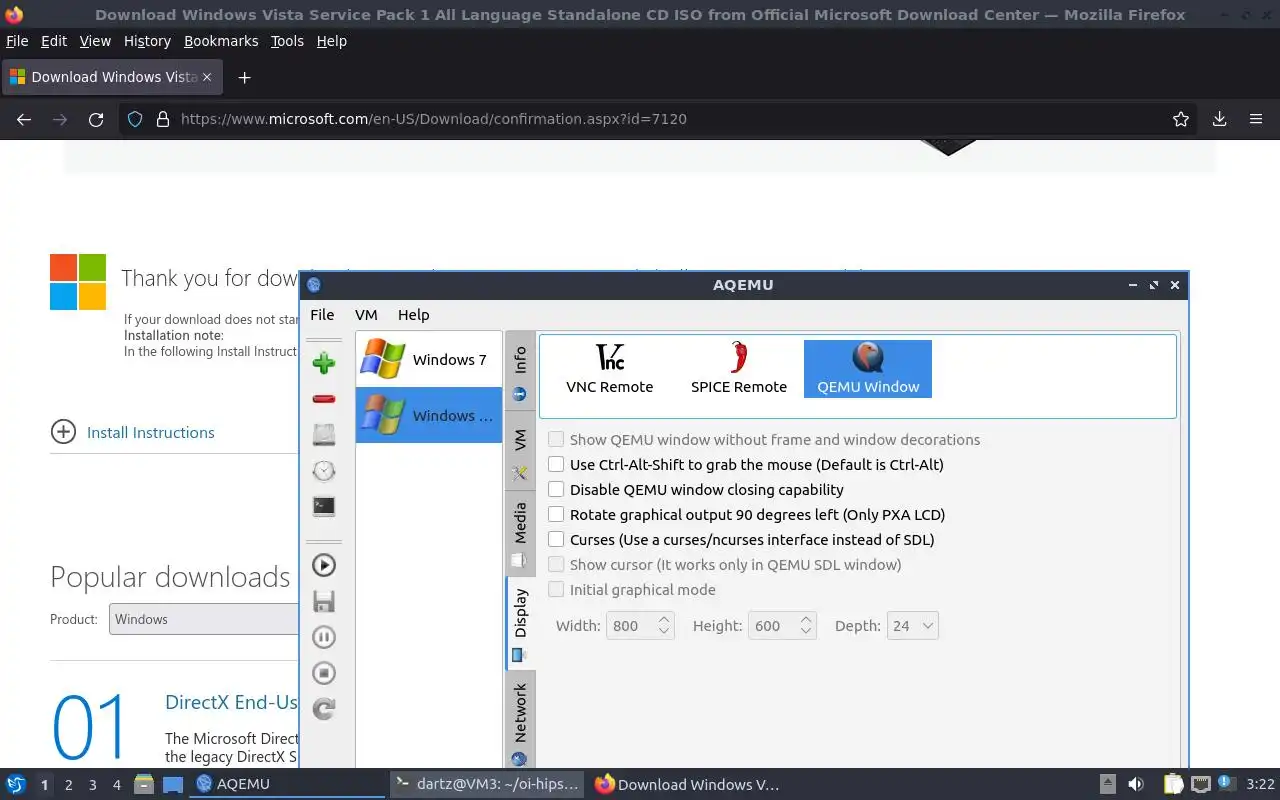Select the Windows 7 virtual machine
Screen dimensions: 1280x800
tap(429, 359)
